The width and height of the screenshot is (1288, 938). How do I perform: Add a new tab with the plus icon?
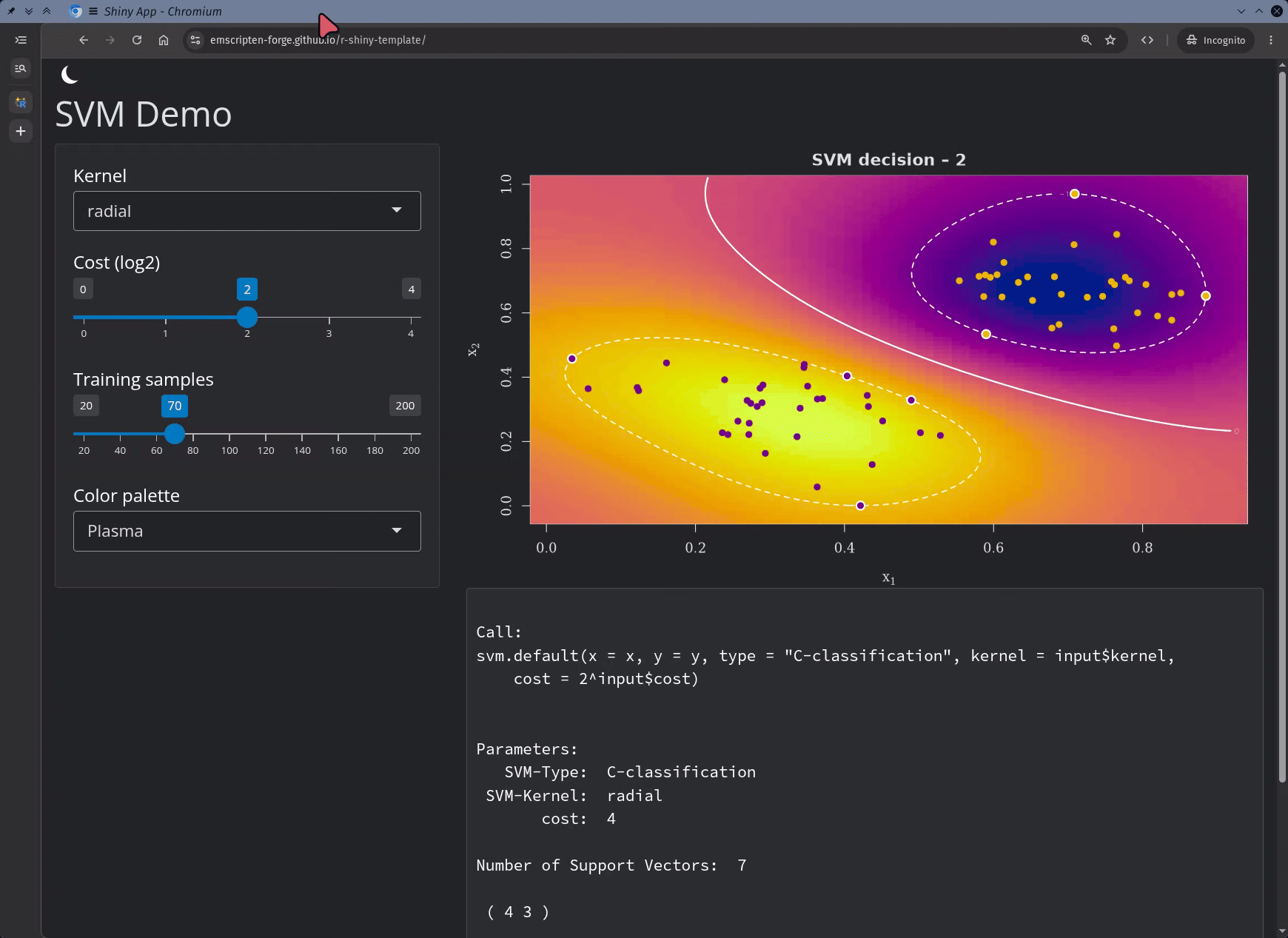point(21,131)
